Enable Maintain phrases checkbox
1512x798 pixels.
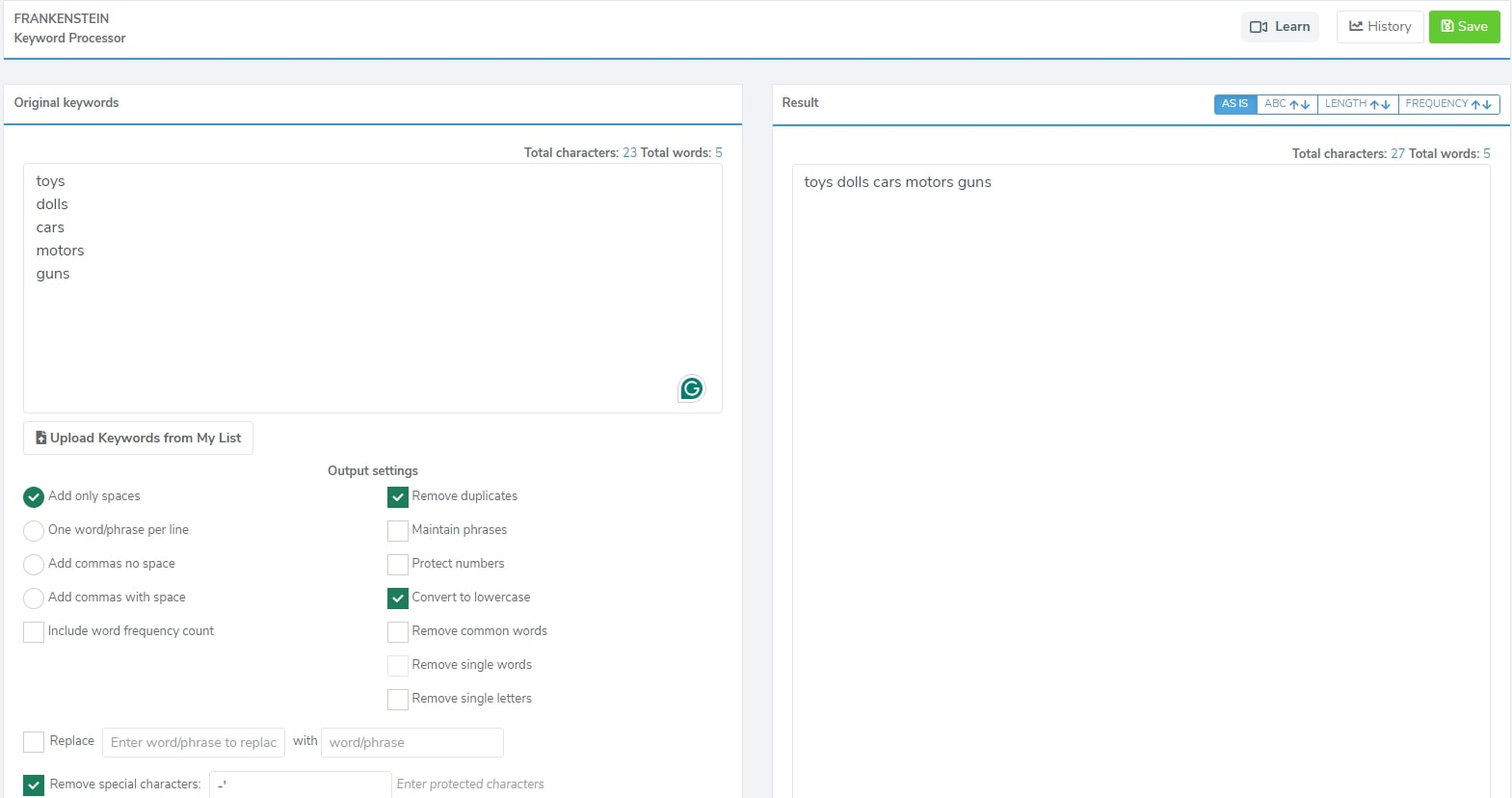click(398, 530)
